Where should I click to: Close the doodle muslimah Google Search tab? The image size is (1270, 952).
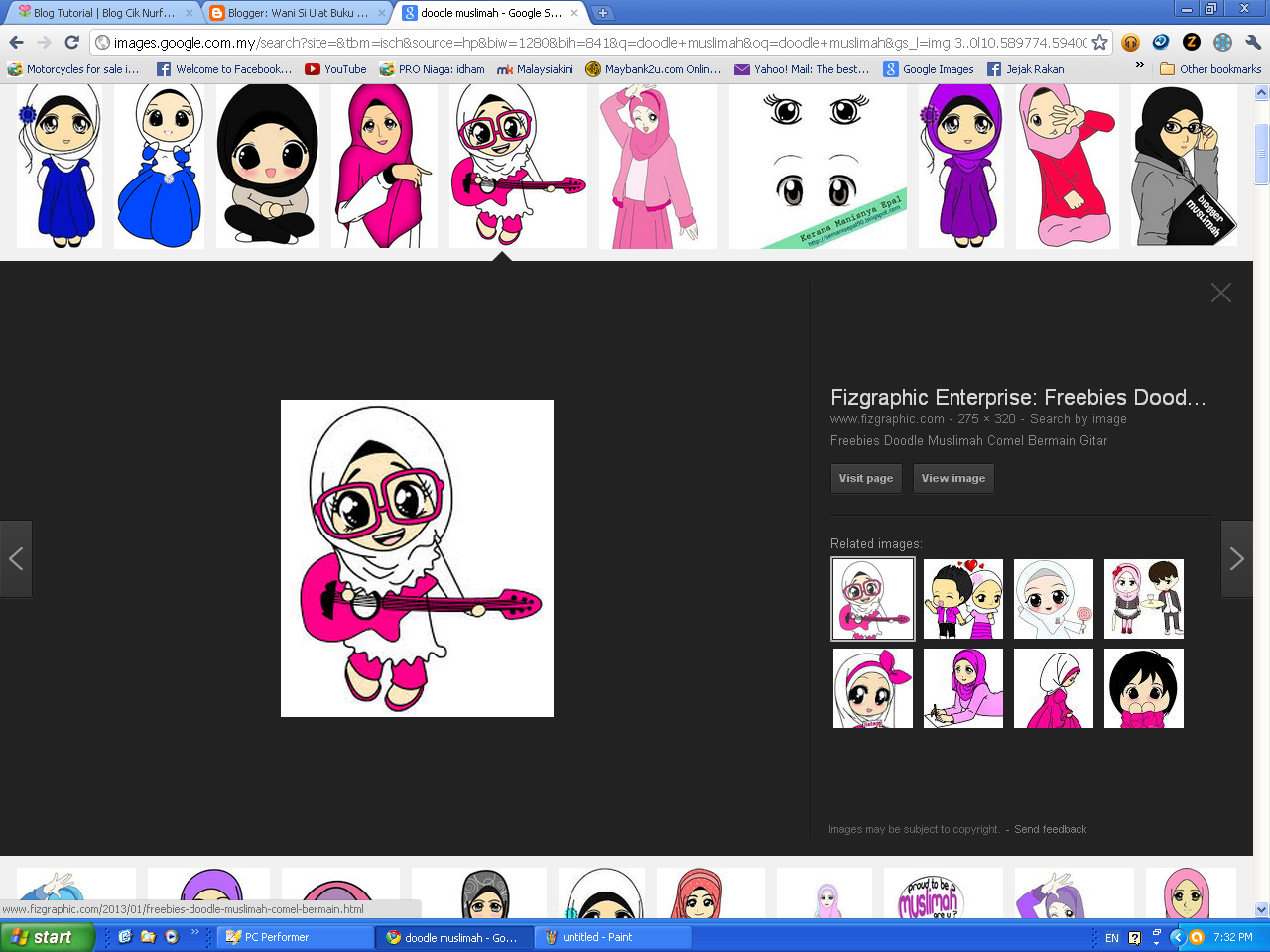pos(573,13)
